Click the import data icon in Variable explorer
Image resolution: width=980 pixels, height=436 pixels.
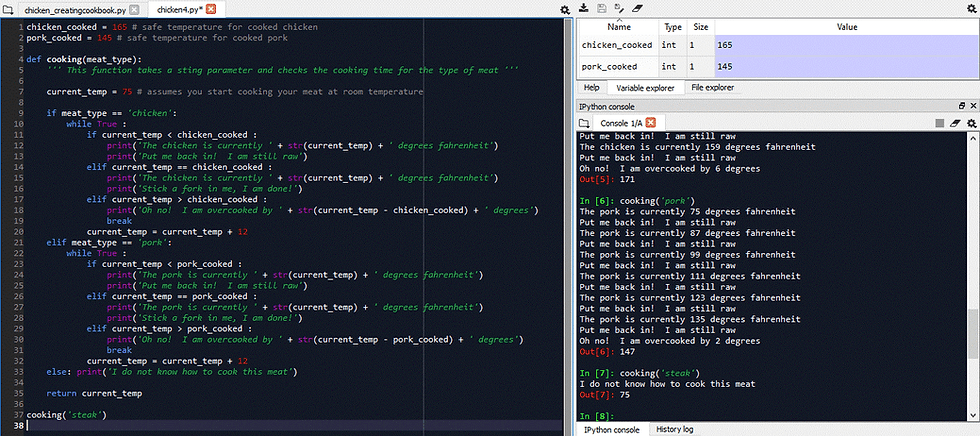(584, 8)
